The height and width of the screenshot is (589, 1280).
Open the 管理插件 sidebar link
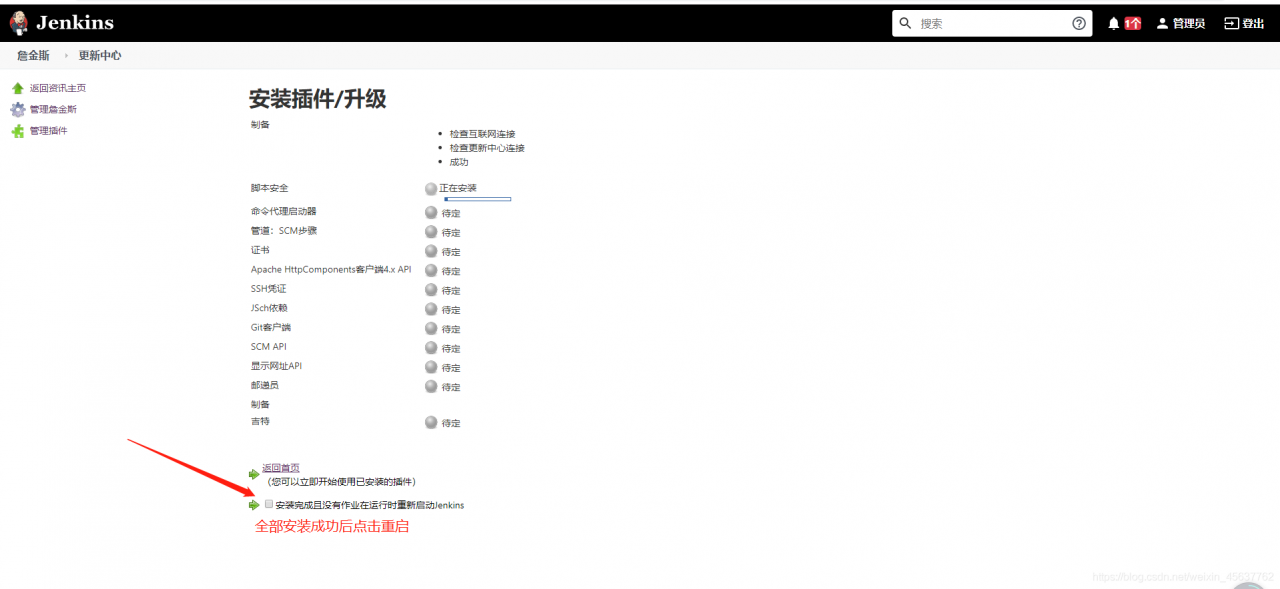49,130
